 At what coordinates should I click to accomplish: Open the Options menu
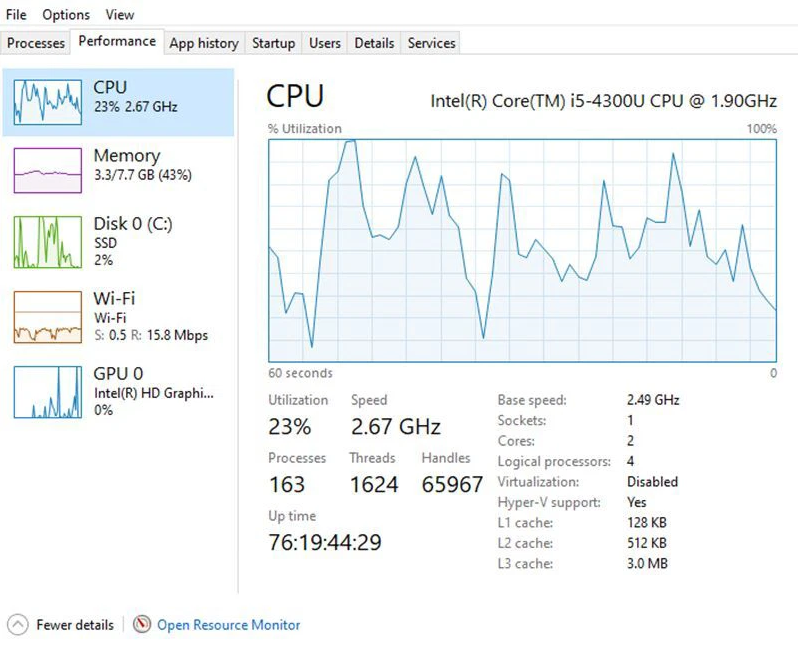coord(66,15)
